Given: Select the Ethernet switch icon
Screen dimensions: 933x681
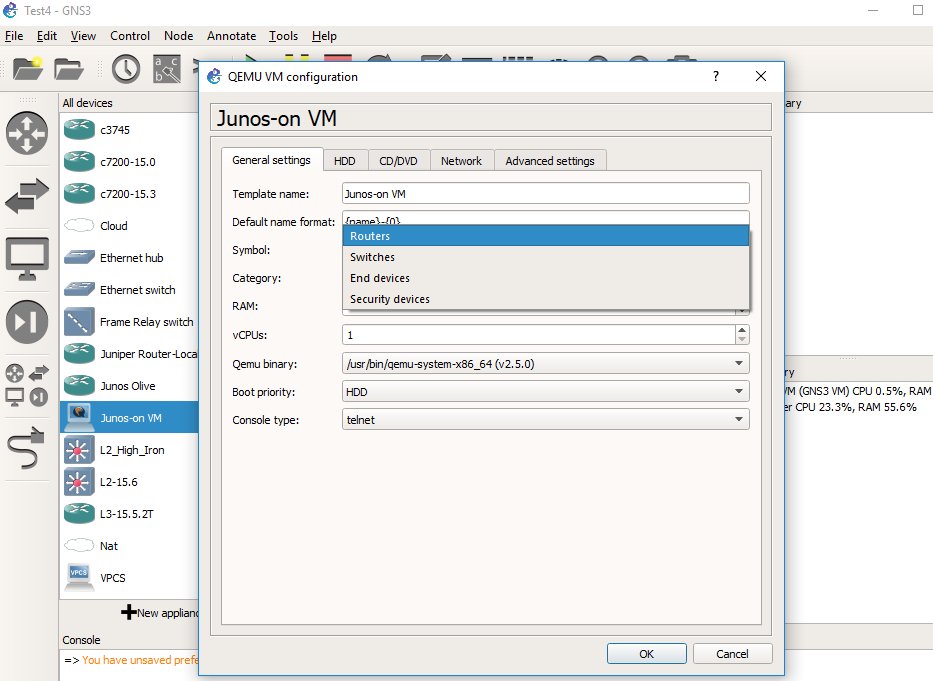Looking at the screenshot, I should click(79, 290).
